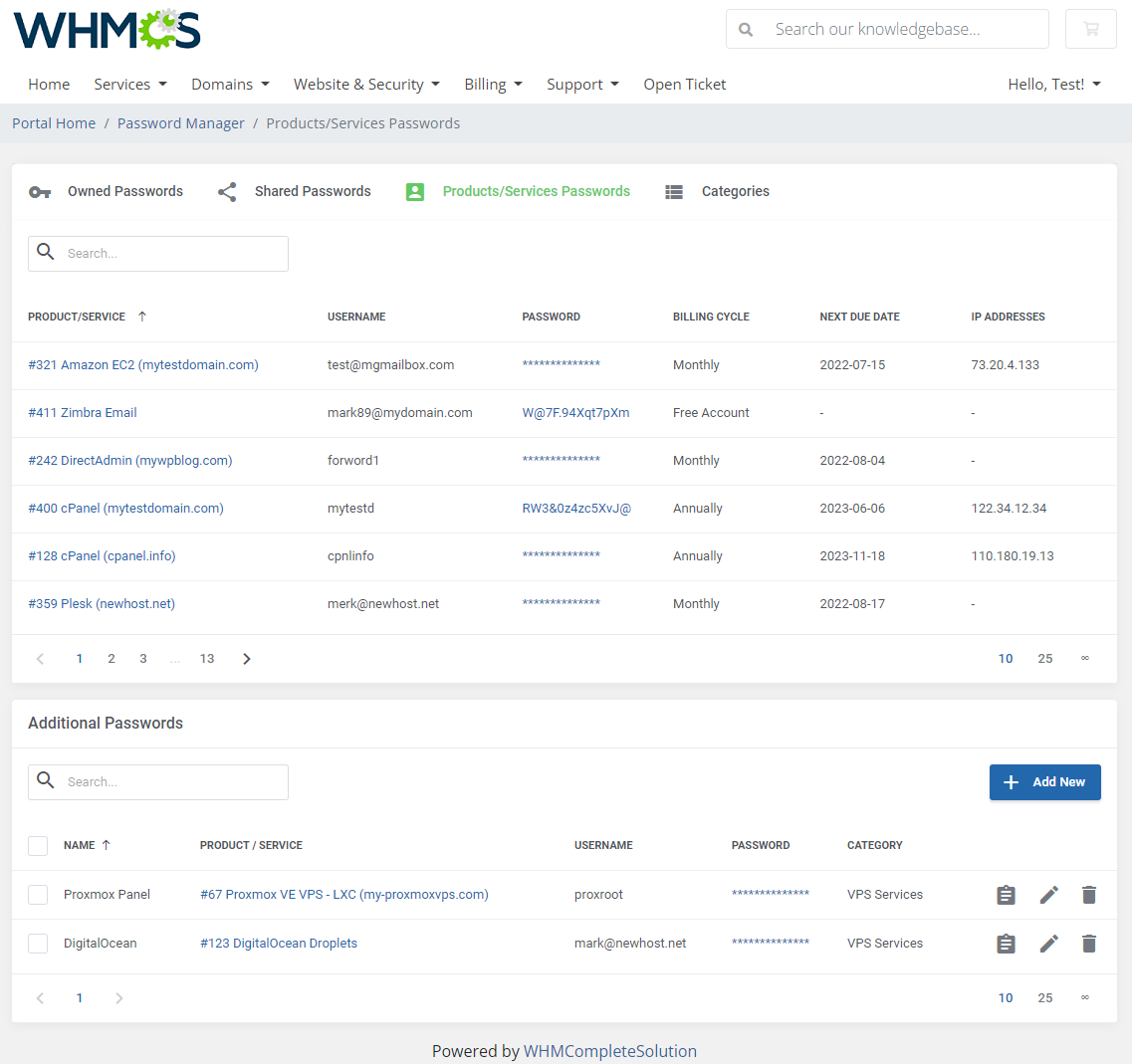This screenshot has height=1064, width=1132.
Task: Expand Website & Security dropdown
Action: [366, 85]
